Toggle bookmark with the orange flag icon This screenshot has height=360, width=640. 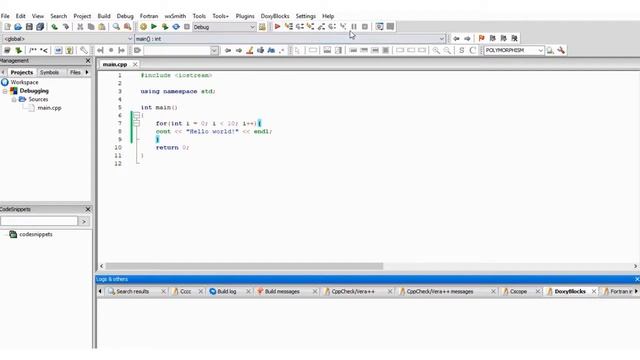point(482,38)
